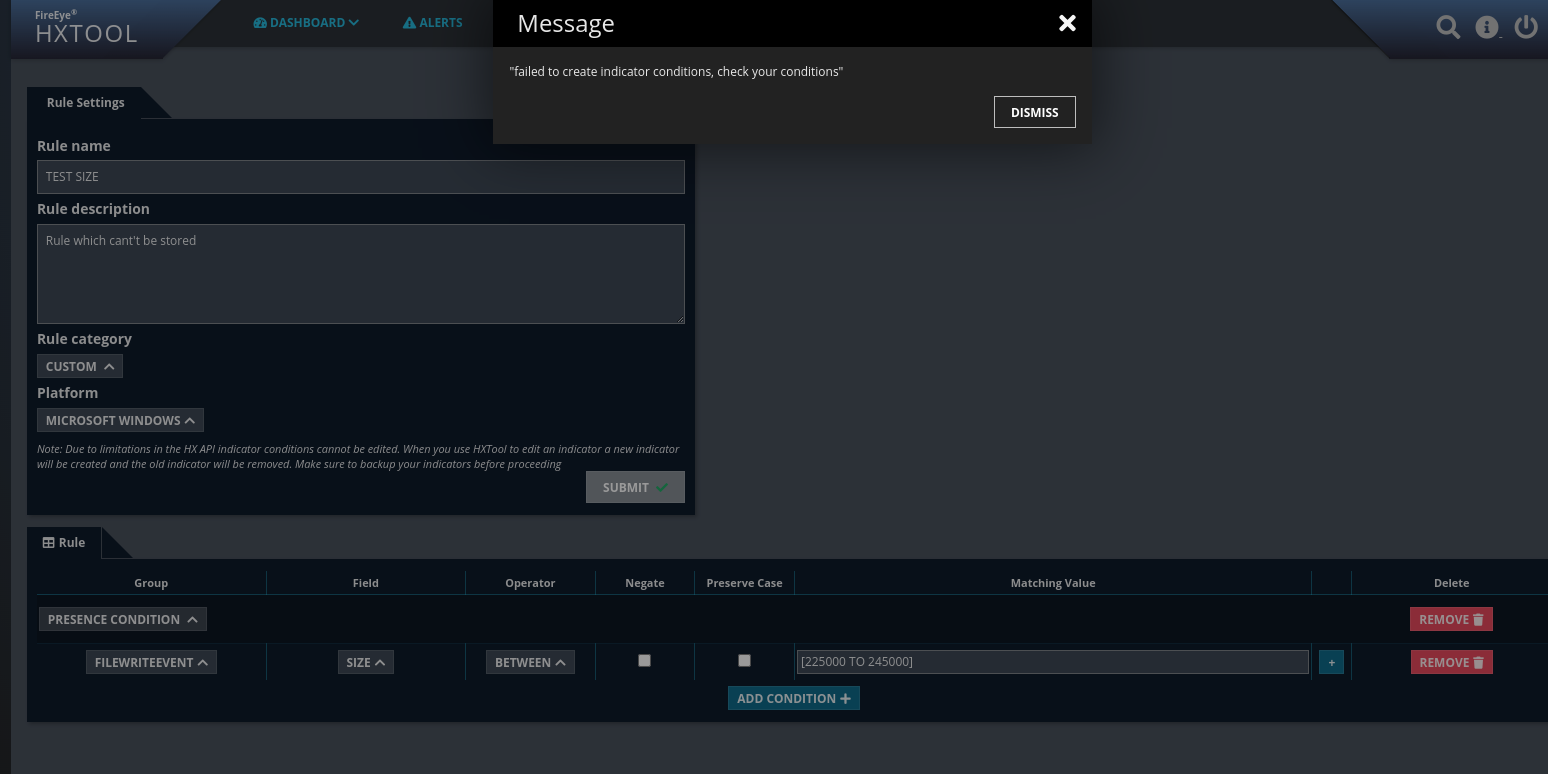Click the grid icon on the Rule tab

pyautogui.click(x=49, y=542)
